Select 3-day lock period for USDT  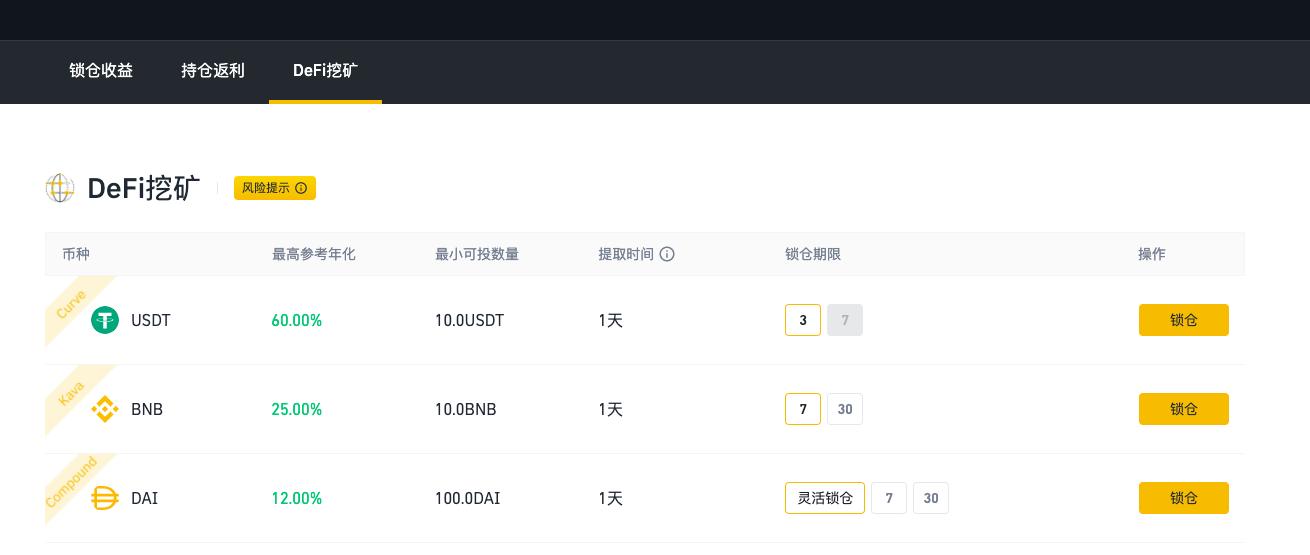click(x=803, y=320)
